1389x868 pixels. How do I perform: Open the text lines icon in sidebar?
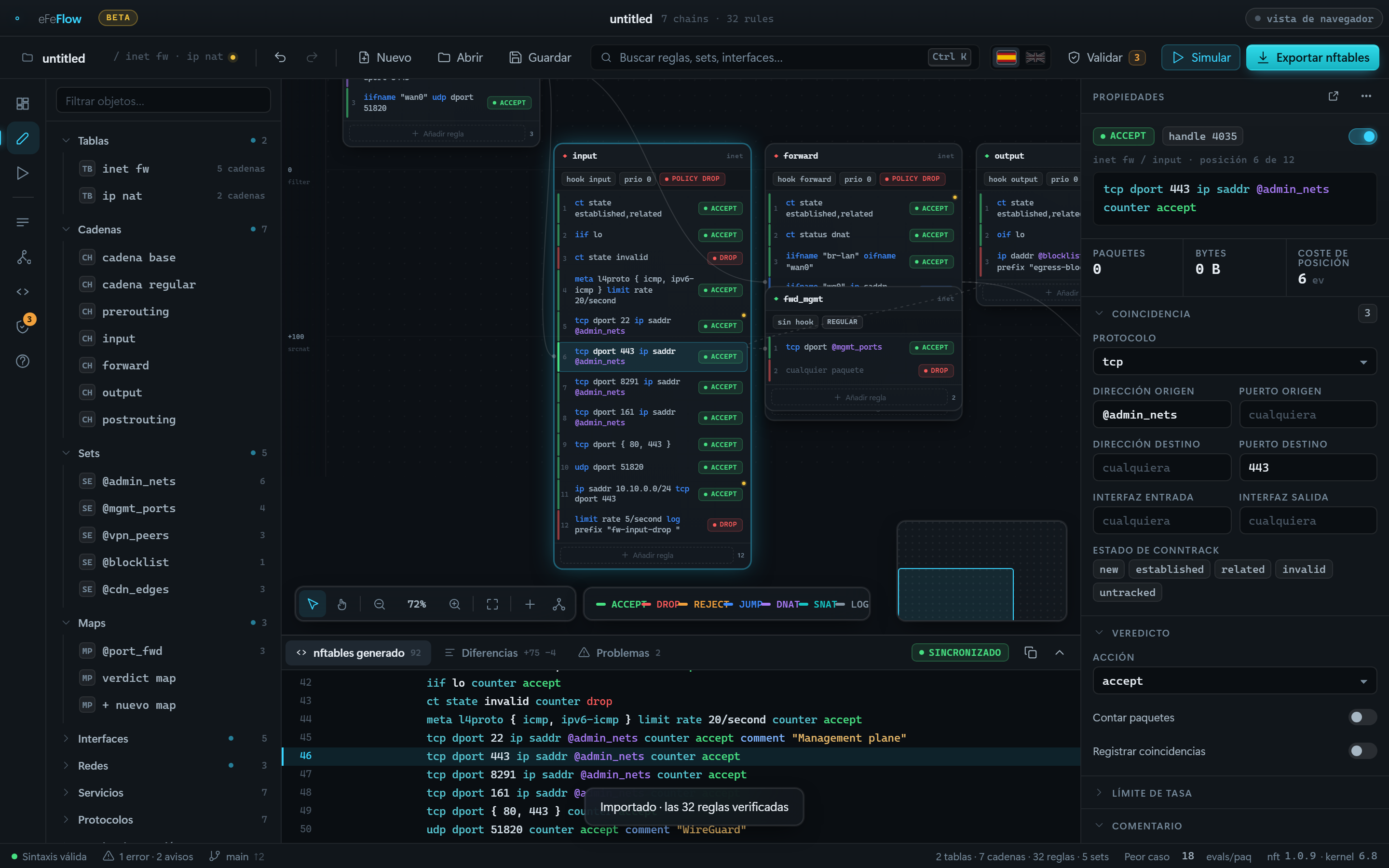22,222
